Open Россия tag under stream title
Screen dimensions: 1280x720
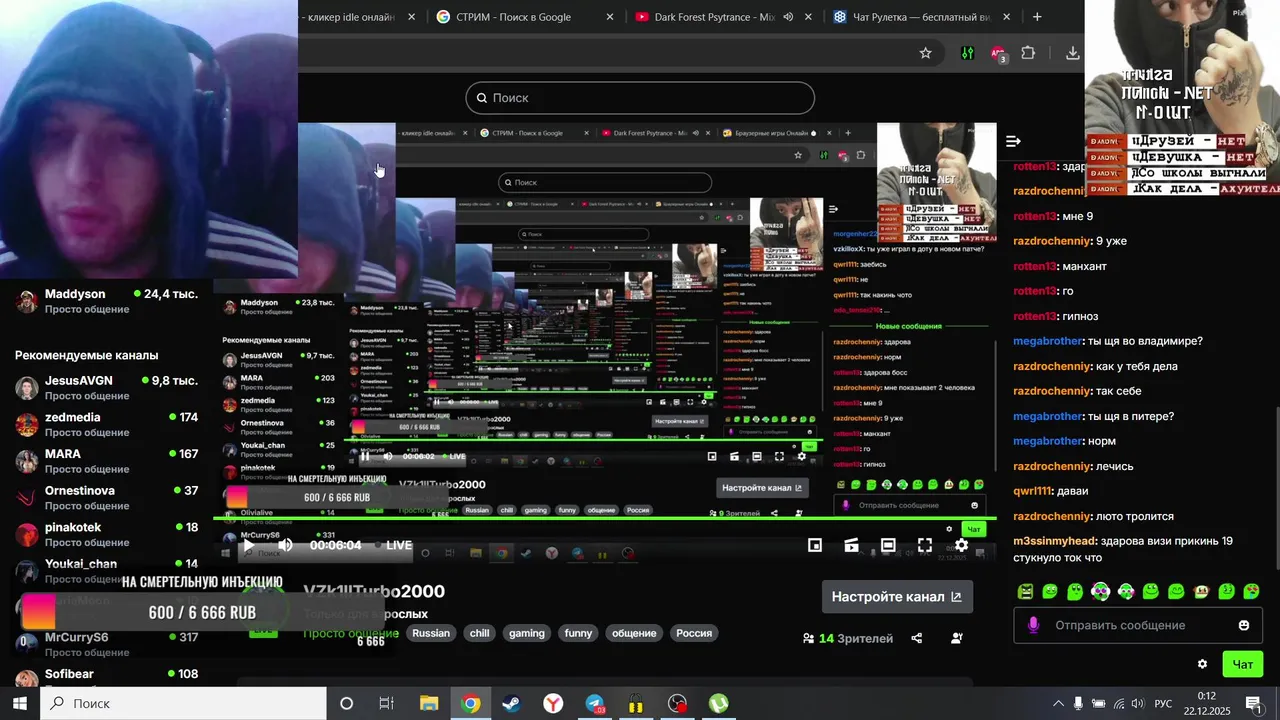click(694, 633)
